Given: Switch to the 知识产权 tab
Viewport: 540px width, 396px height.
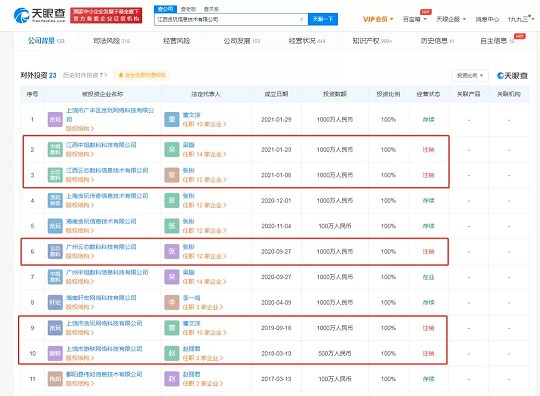Looking at the screenshot, I should coord(372,41).
